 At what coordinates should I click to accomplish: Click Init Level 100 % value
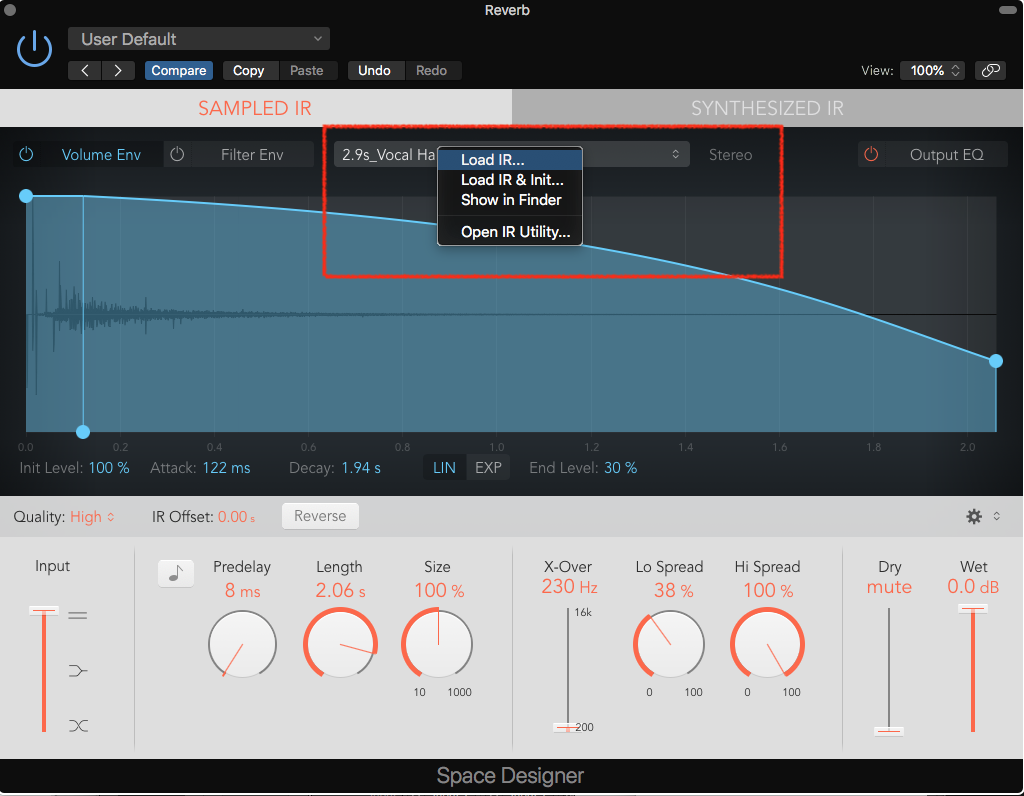(109, 468)
